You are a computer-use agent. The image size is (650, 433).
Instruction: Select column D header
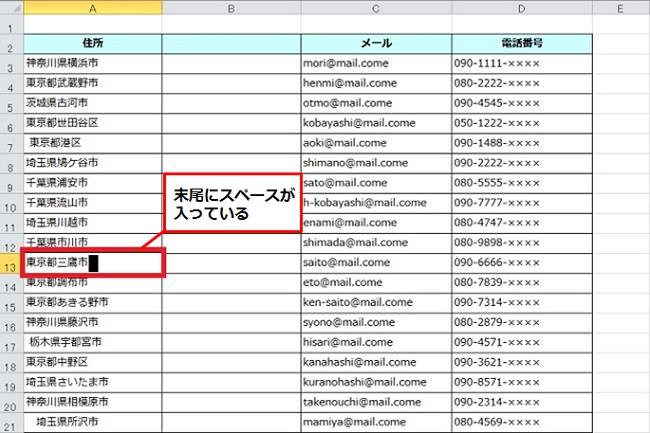click(522, 8)
